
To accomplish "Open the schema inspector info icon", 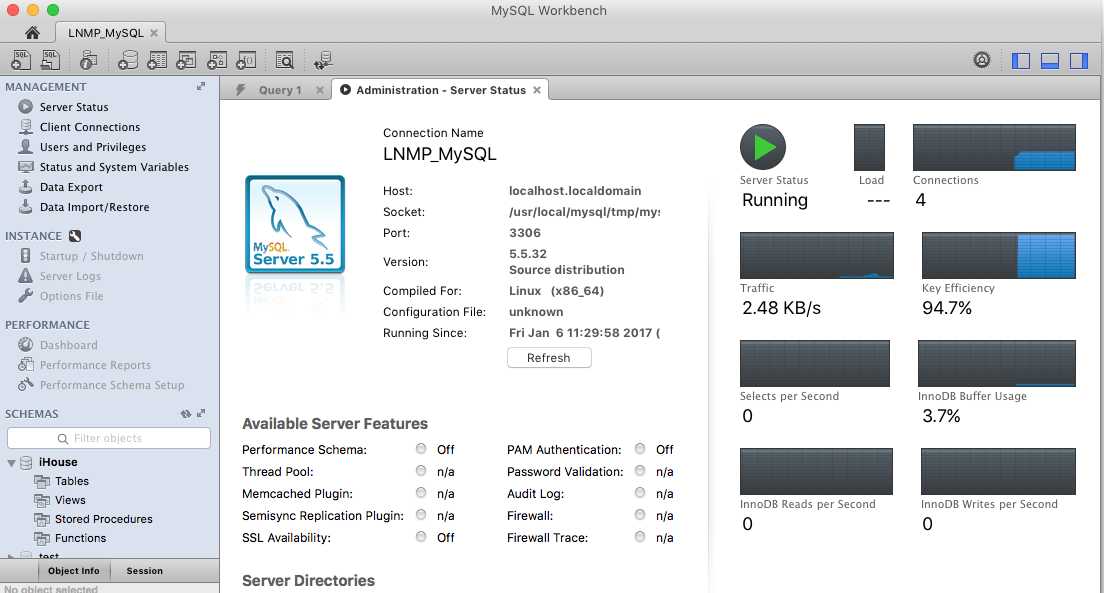I will (x=88, y=61).
